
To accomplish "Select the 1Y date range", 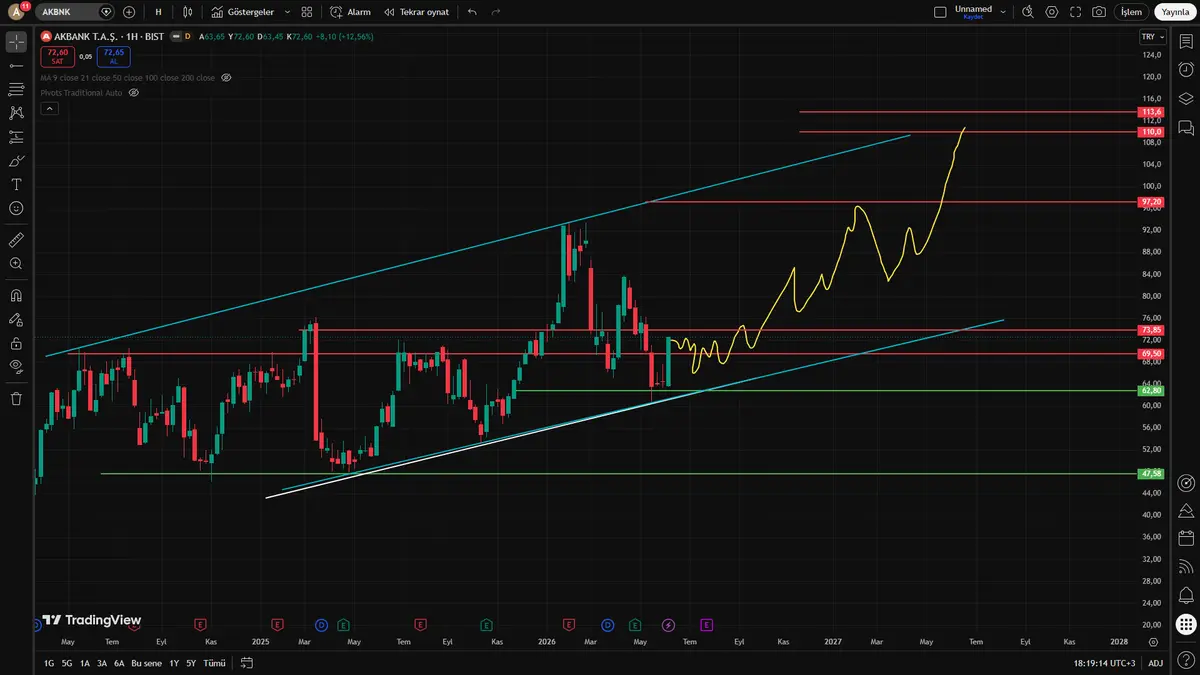I will (x=174, y=663).
